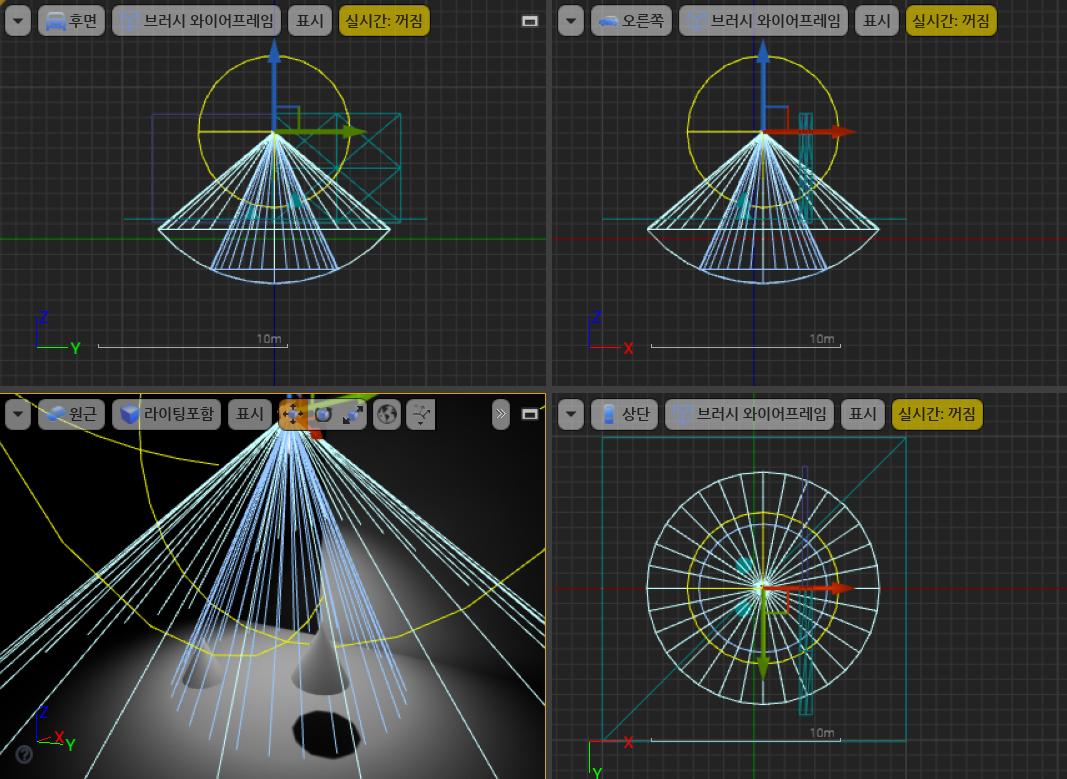Screen dimensions: 1067x779
Task: Open the 라이팅포함 view mode menu
Action: tap(167, 414)
